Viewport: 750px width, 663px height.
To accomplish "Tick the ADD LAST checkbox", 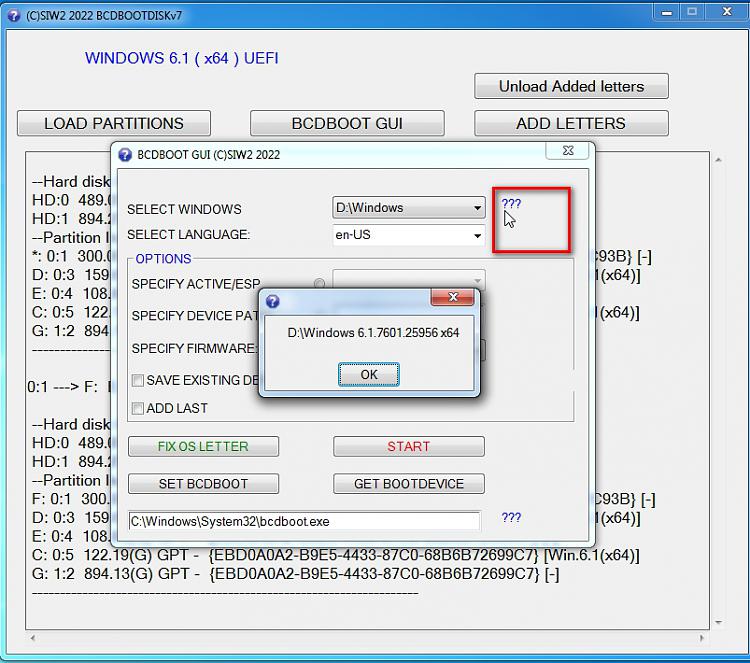I will pyautogui.click(x=138, y=408).
